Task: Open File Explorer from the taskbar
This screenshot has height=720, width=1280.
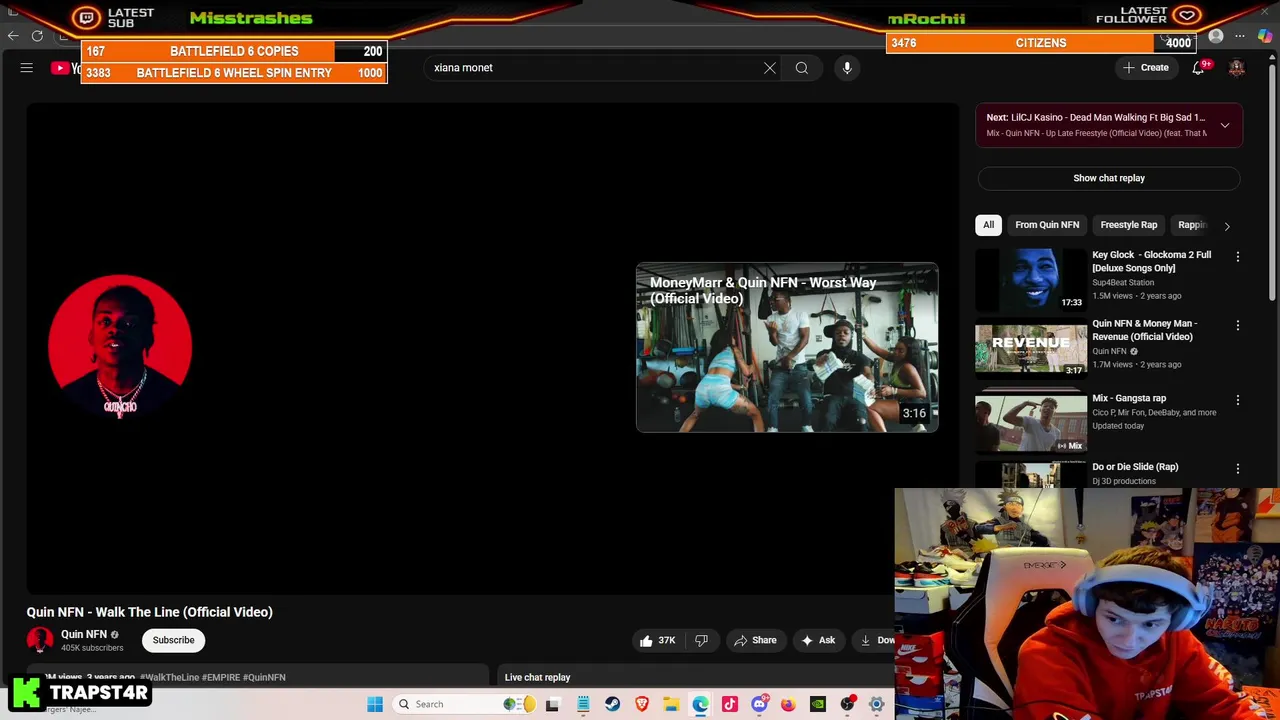Action: pos(671,704)
